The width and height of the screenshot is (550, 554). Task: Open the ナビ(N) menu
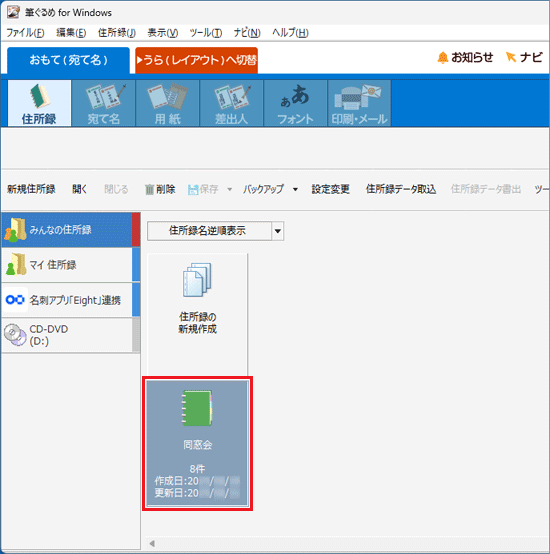click(x=247, y=33)
